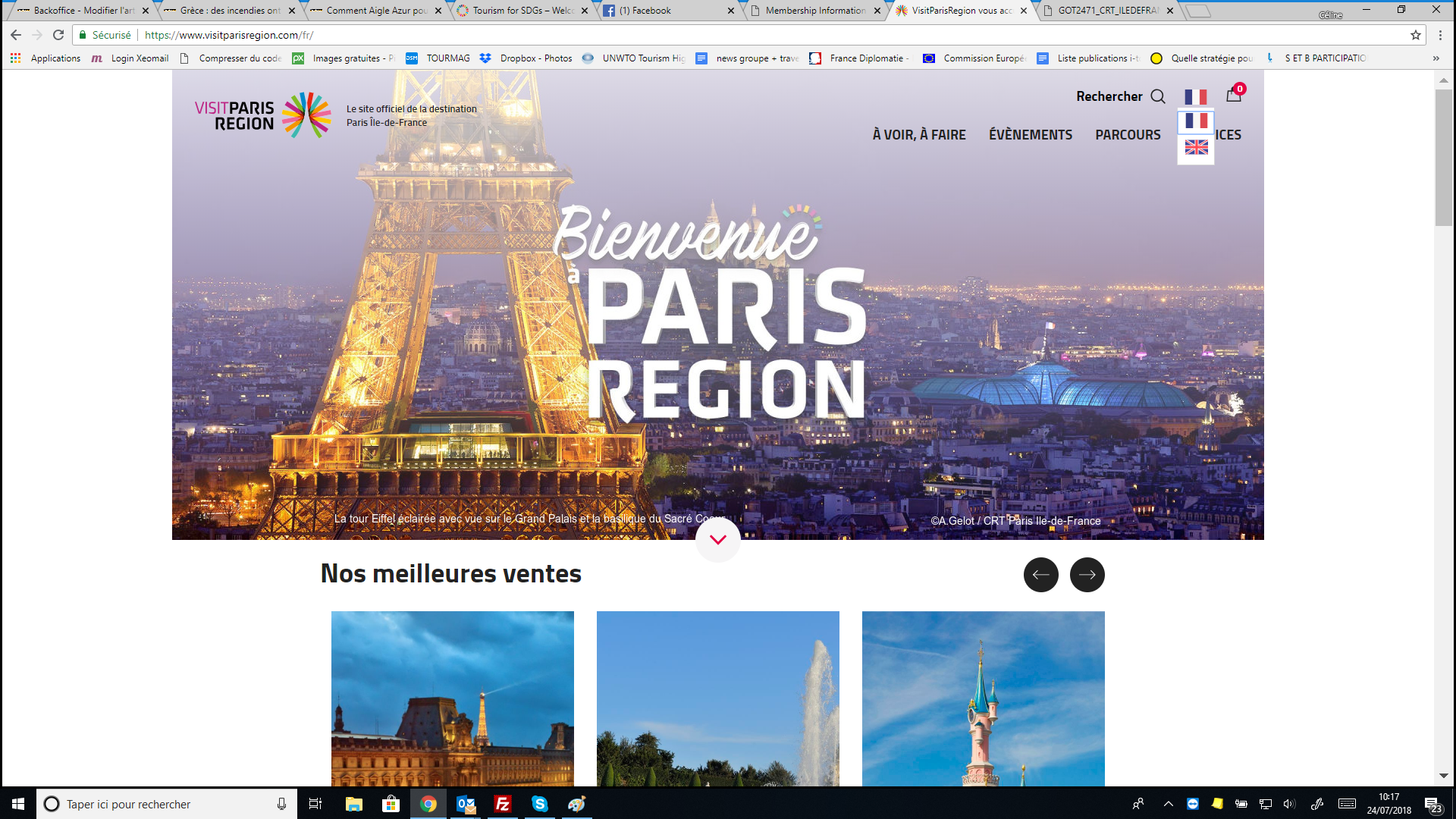Click the PARCOURS navigation link

click(x=1127, y=135)
